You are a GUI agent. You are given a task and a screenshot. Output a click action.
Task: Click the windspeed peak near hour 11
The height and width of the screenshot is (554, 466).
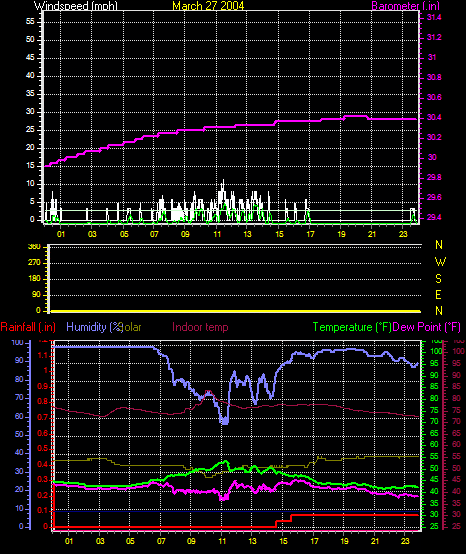point(223,181)
